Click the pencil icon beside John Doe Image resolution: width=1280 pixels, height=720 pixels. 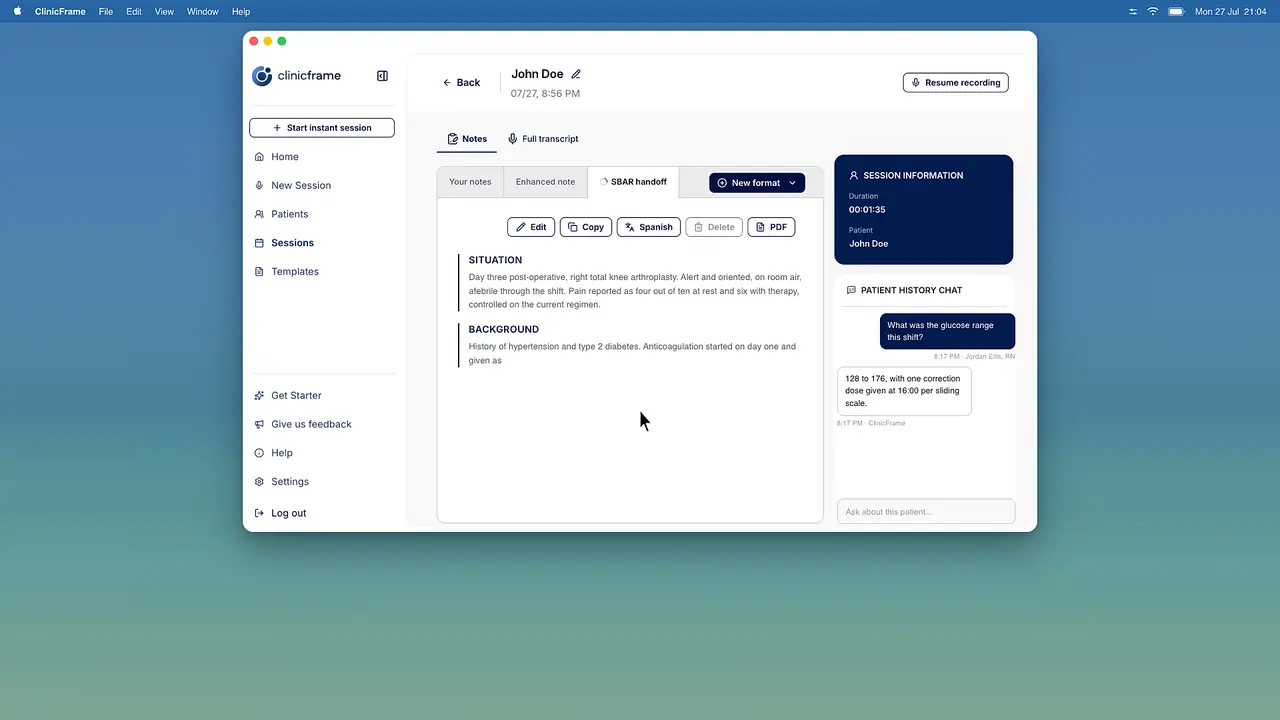tap(576, 74)
